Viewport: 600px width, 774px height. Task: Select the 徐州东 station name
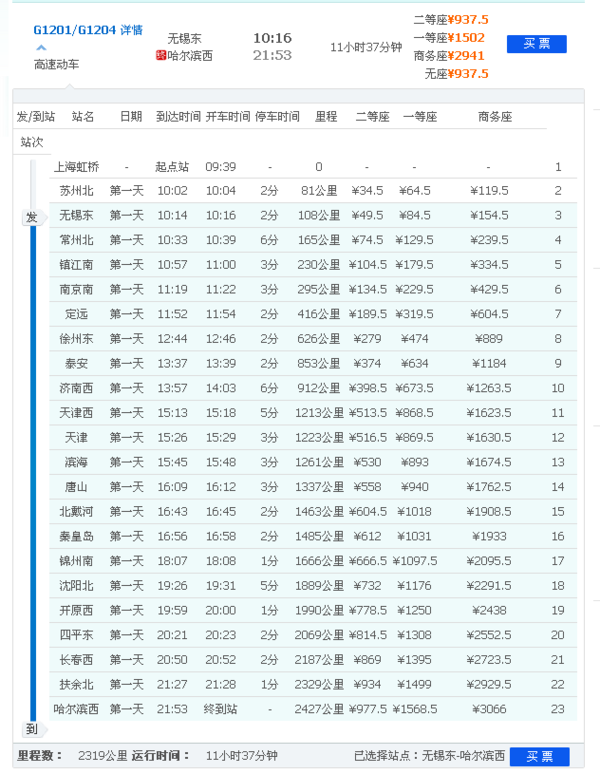click(76, 339)
